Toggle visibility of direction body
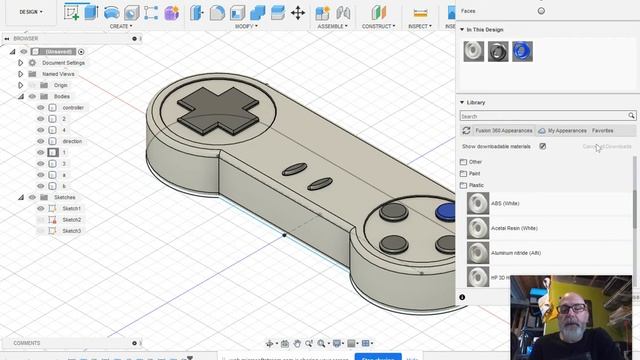This screenshot has width=640, height=360. 40,141
